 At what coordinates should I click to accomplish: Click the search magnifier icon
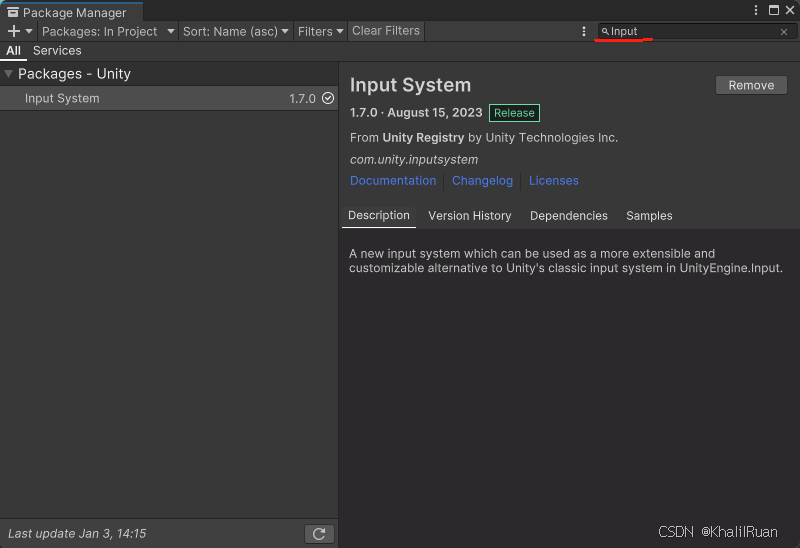(x=605, y=32)
